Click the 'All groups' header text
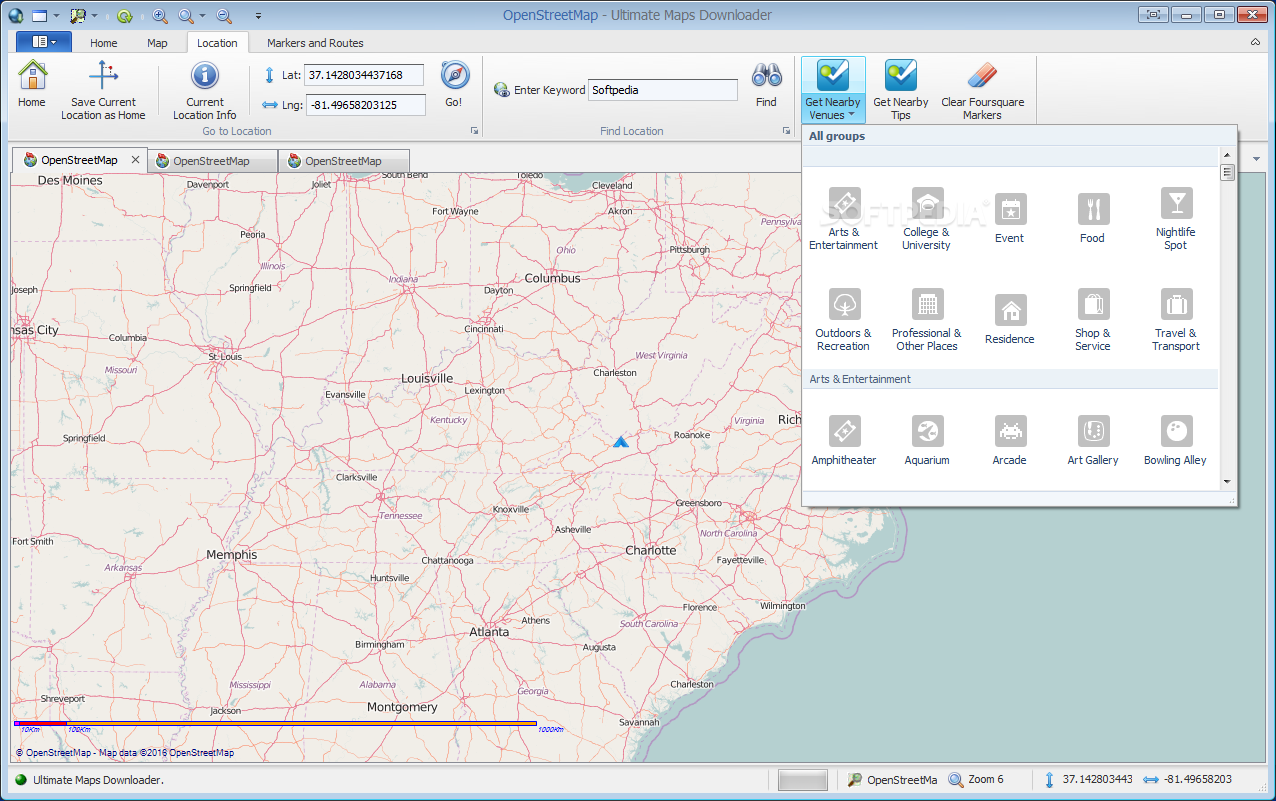 [x=837, y=136]
